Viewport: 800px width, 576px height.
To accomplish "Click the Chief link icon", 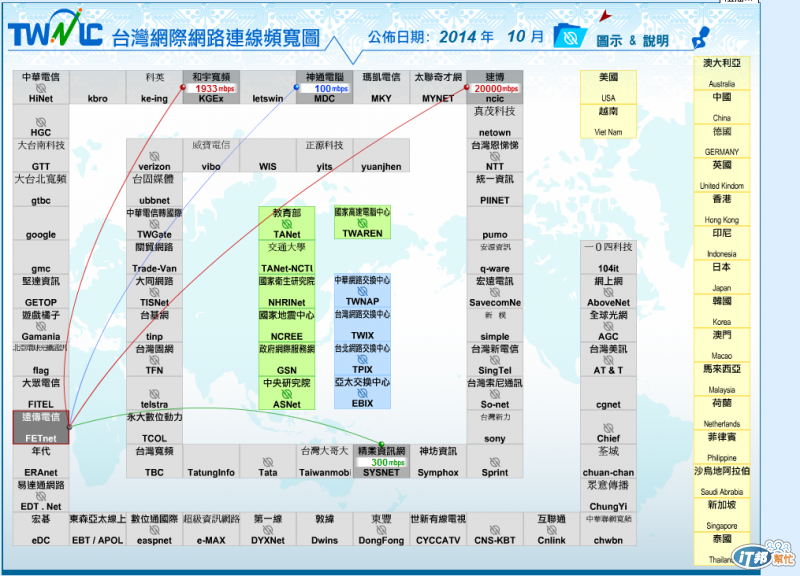I will pyautogui.click(x=608, y=428).
